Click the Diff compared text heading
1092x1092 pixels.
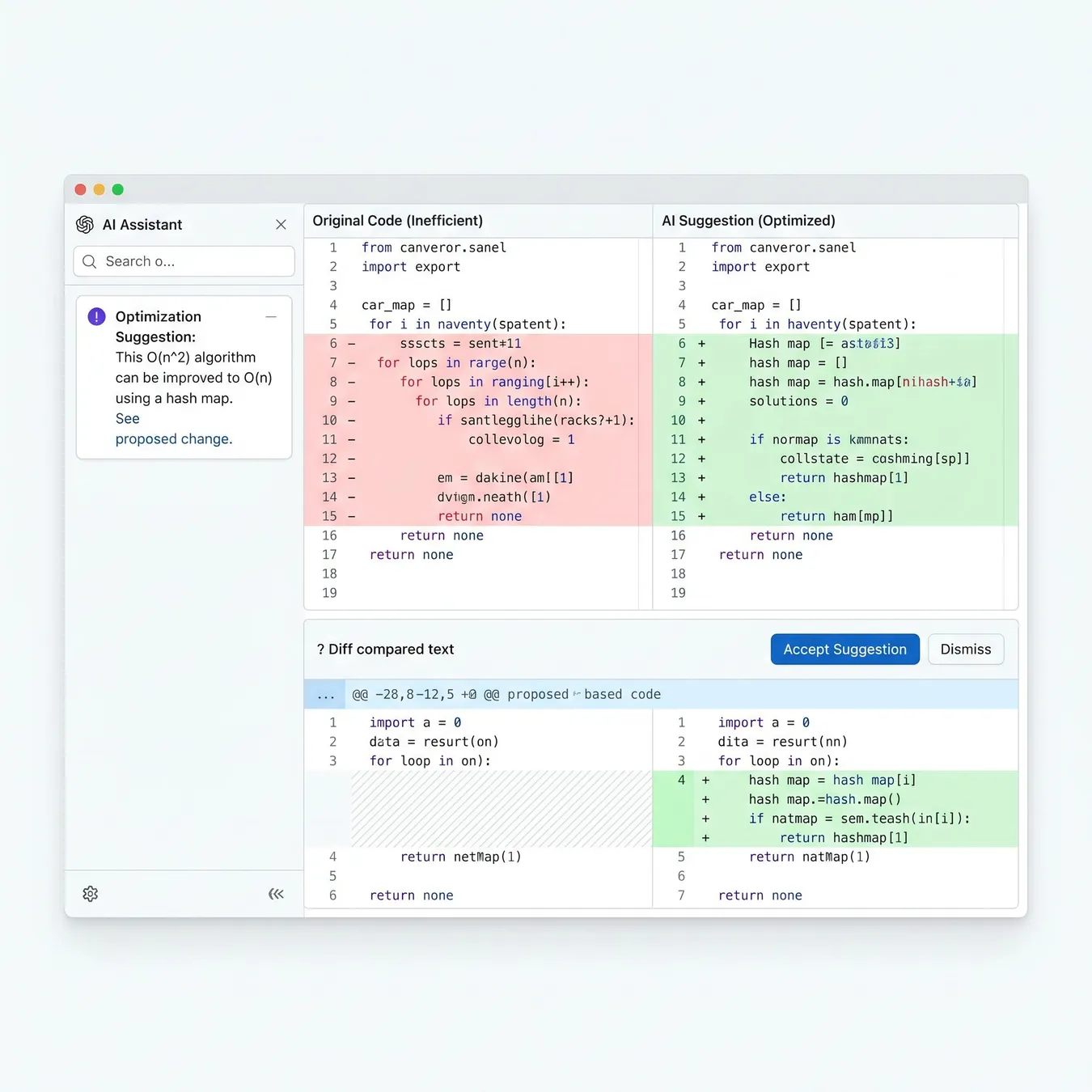386,650
